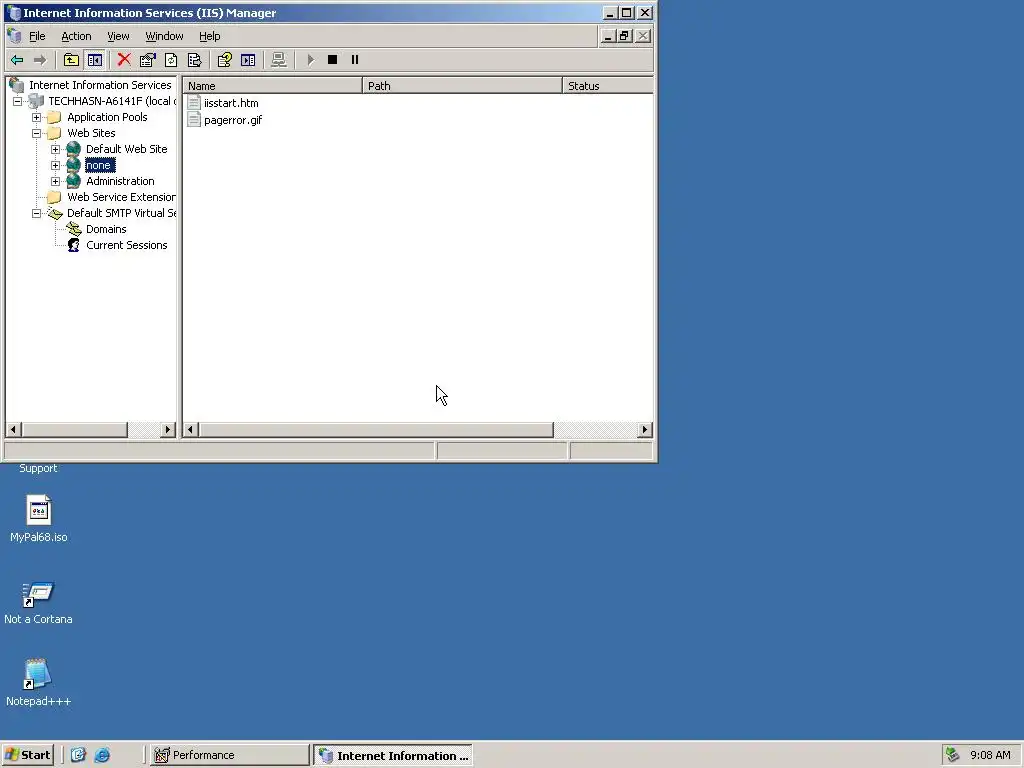Open the View menu

tap(118, 36)
